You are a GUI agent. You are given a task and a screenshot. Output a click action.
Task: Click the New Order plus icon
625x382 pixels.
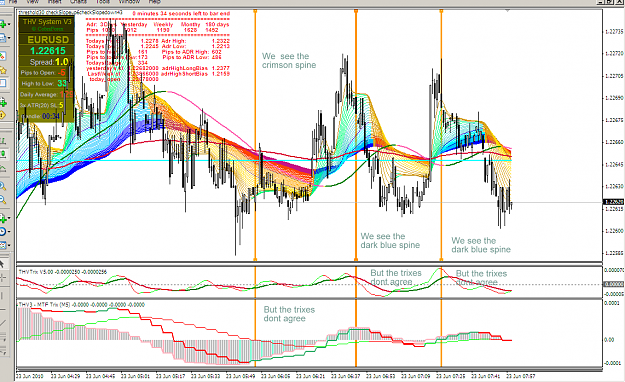3,102
